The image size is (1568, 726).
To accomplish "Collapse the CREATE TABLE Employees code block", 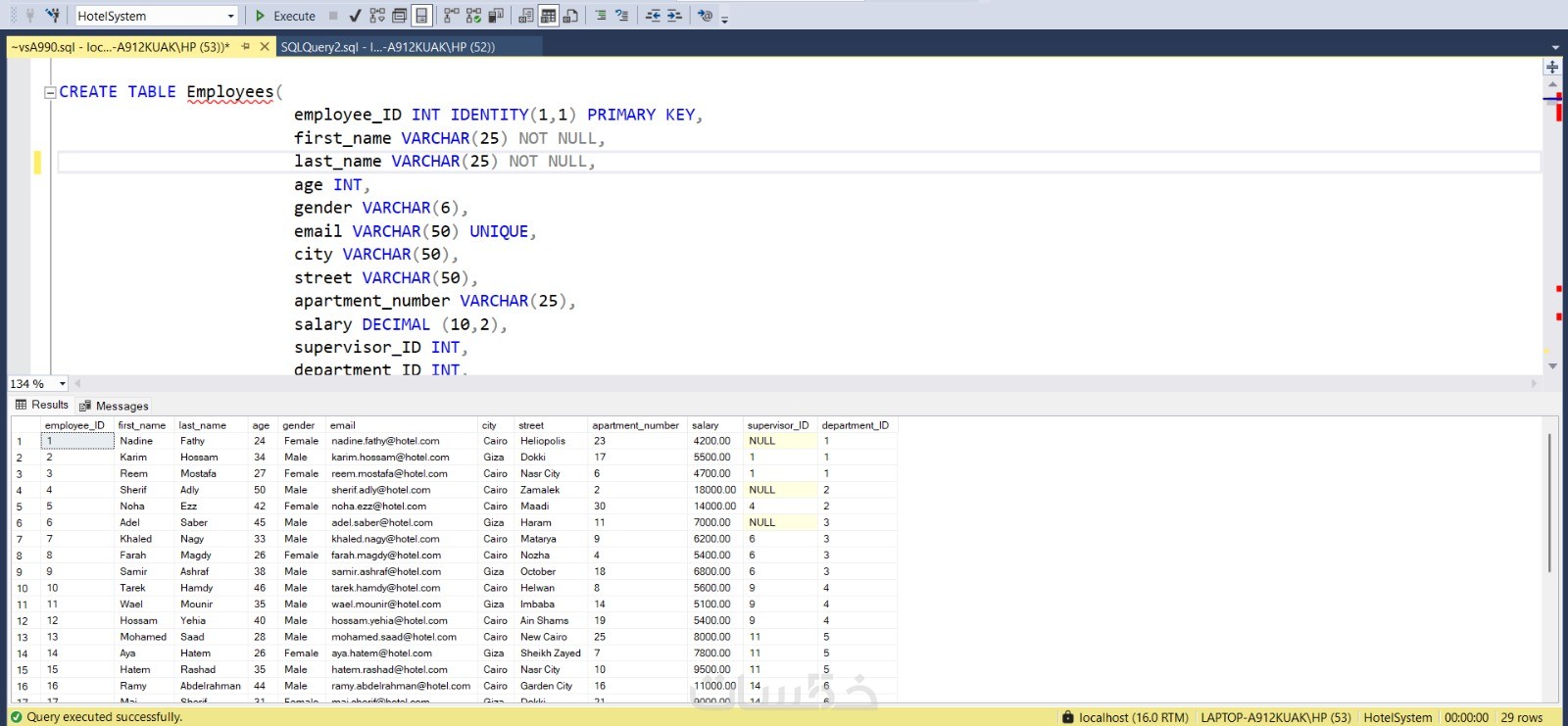I will pos(50,92).
